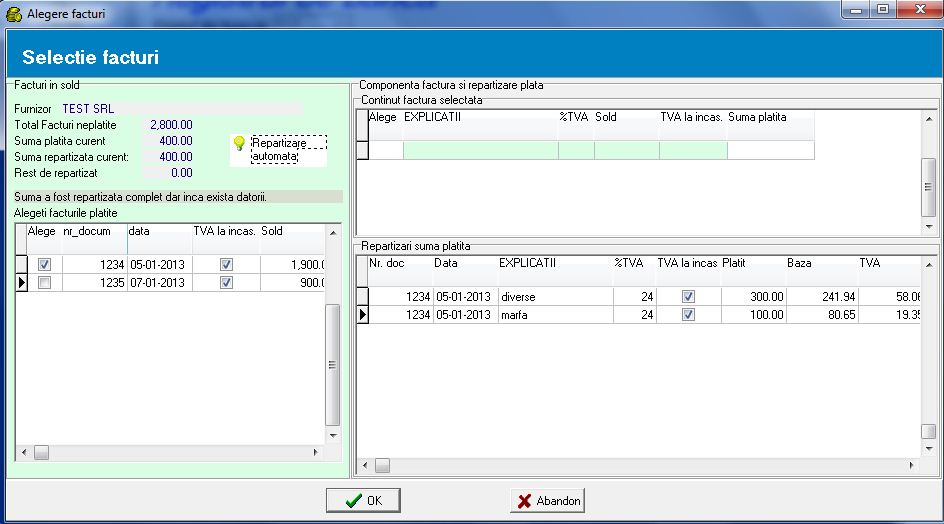Toggle TVA la incas. checkbox for marfa row
This screenshot has width=944, height=524.
[687, 315]
